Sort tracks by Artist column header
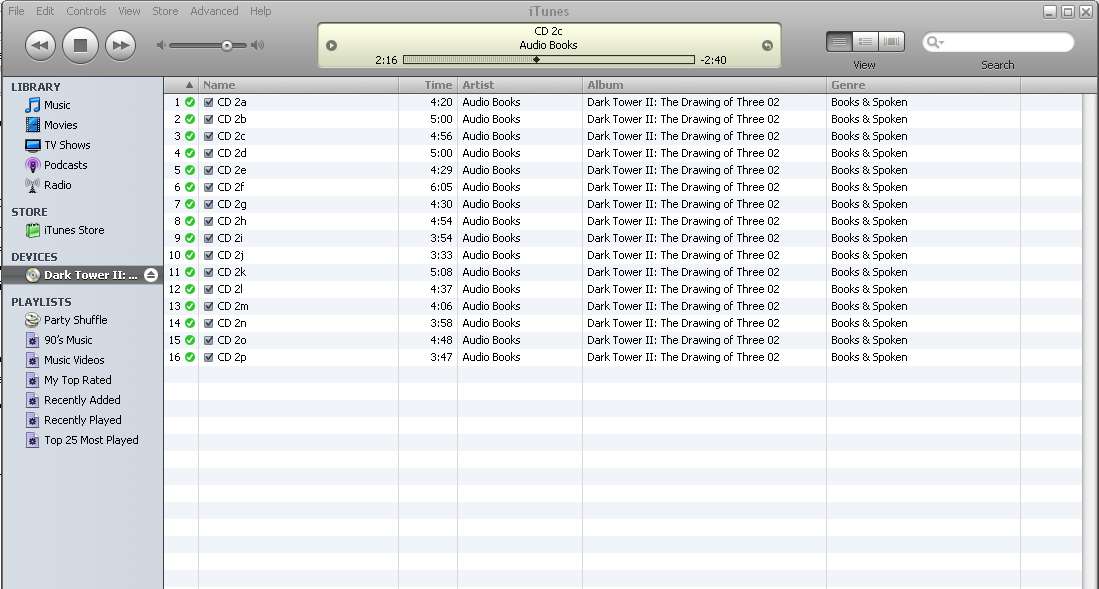This screenshot has width=1099, height=589. pos(520,85)
